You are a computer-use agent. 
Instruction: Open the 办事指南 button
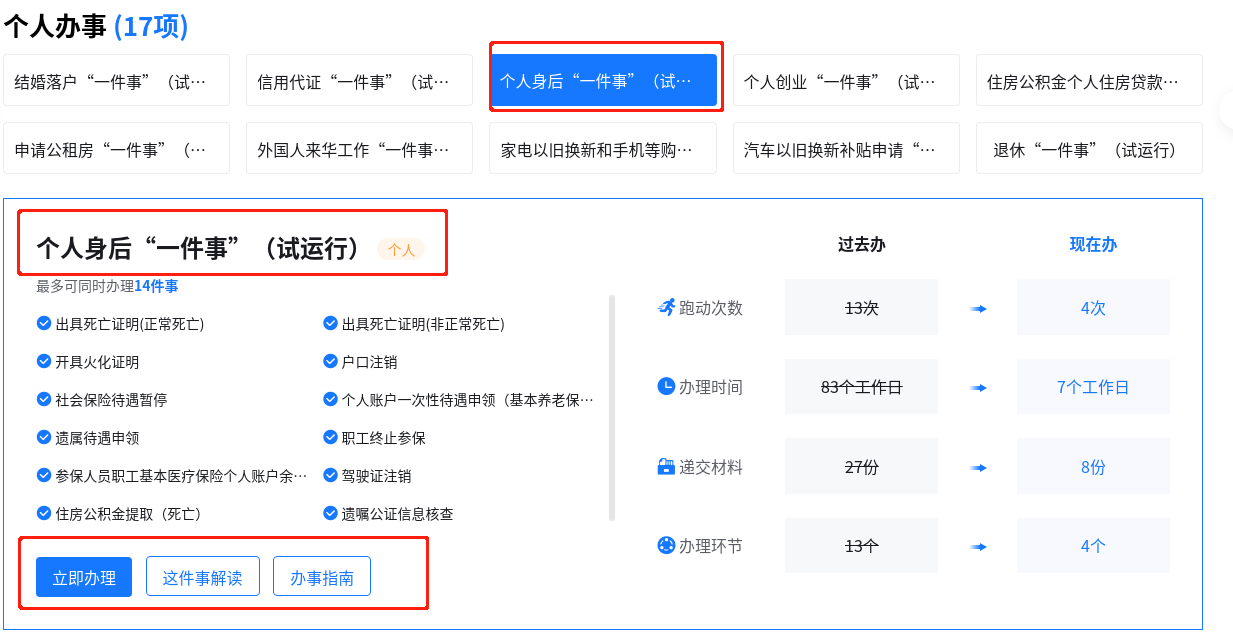[321, 577]
